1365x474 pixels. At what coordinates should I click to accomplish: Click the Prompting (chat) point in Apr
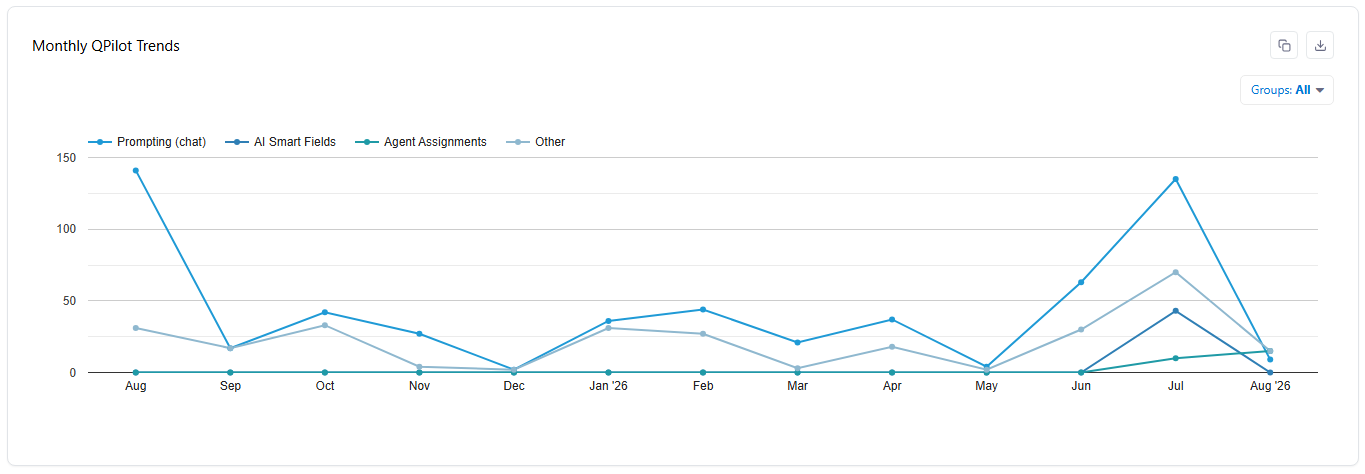click(x=892, y=319)
